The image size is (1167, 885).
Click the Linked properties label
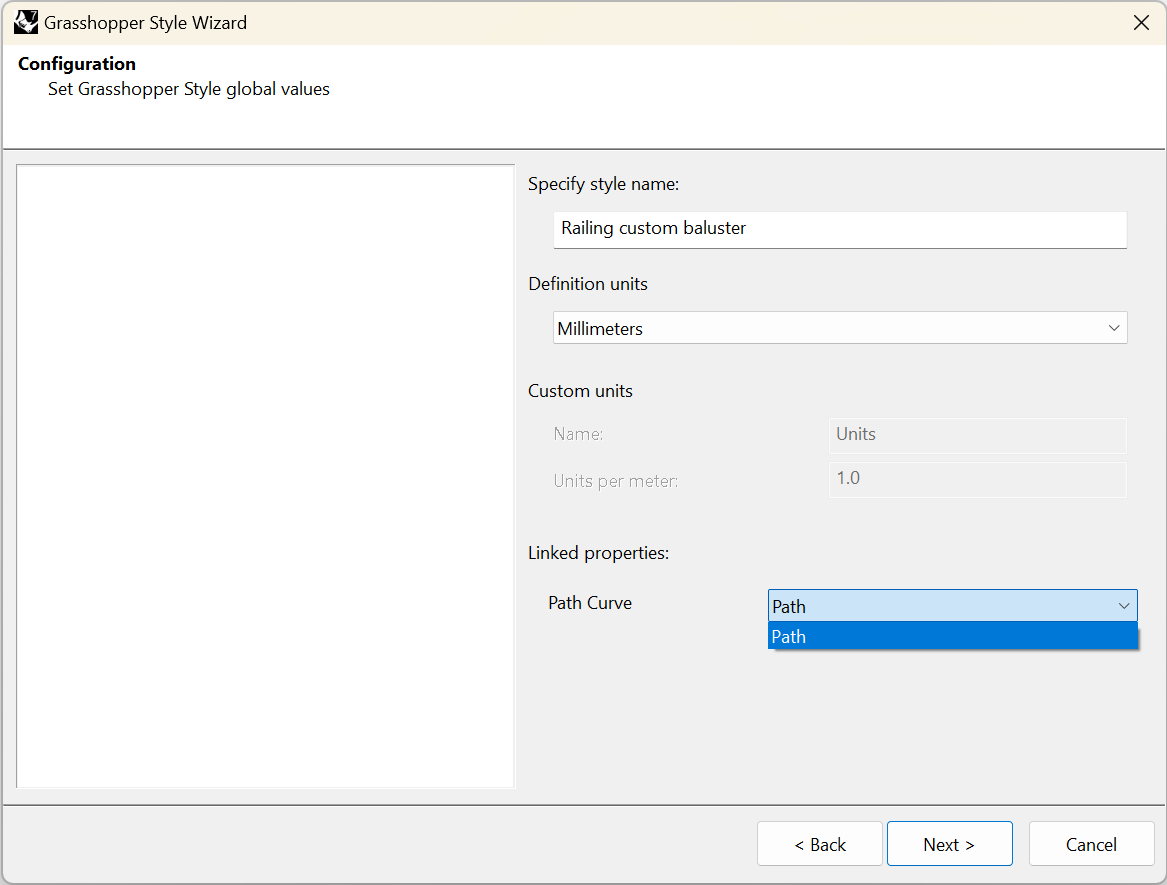point(598,553)
